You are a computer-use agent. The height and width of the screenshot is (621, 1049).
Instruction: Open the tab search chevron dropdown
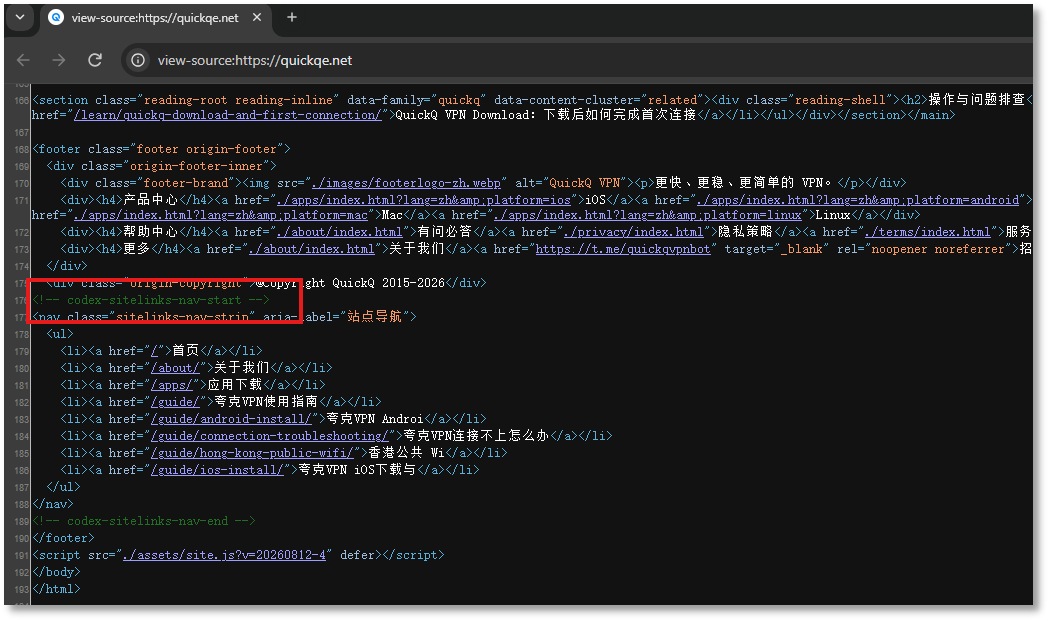pos(20,17)
